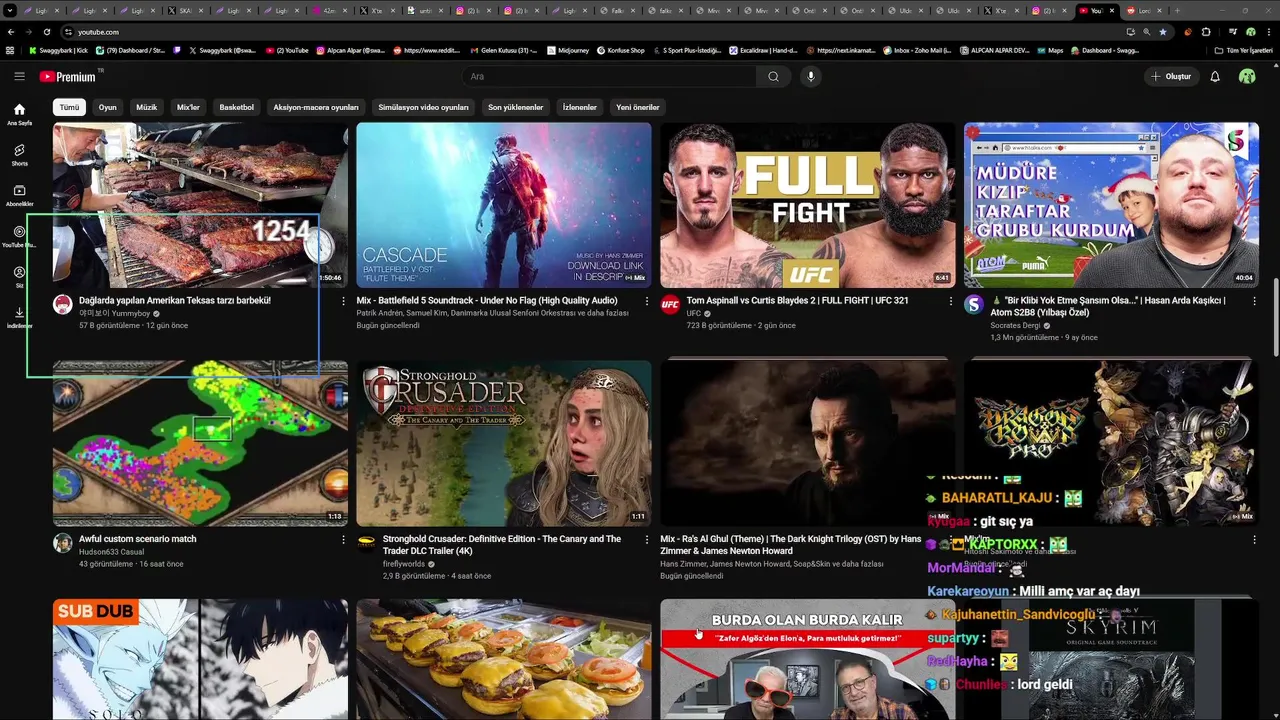
Task: Open the Midjourney bookmark
Action: 568,50
